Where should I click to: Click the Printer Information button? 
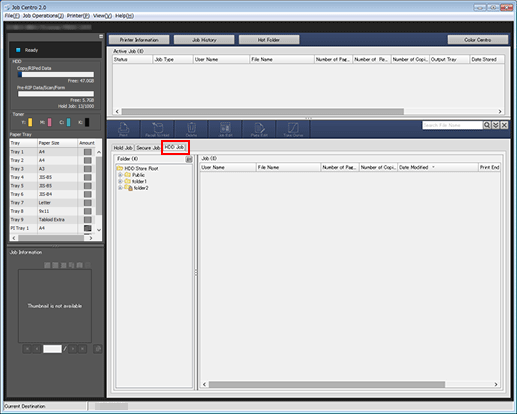139,40
